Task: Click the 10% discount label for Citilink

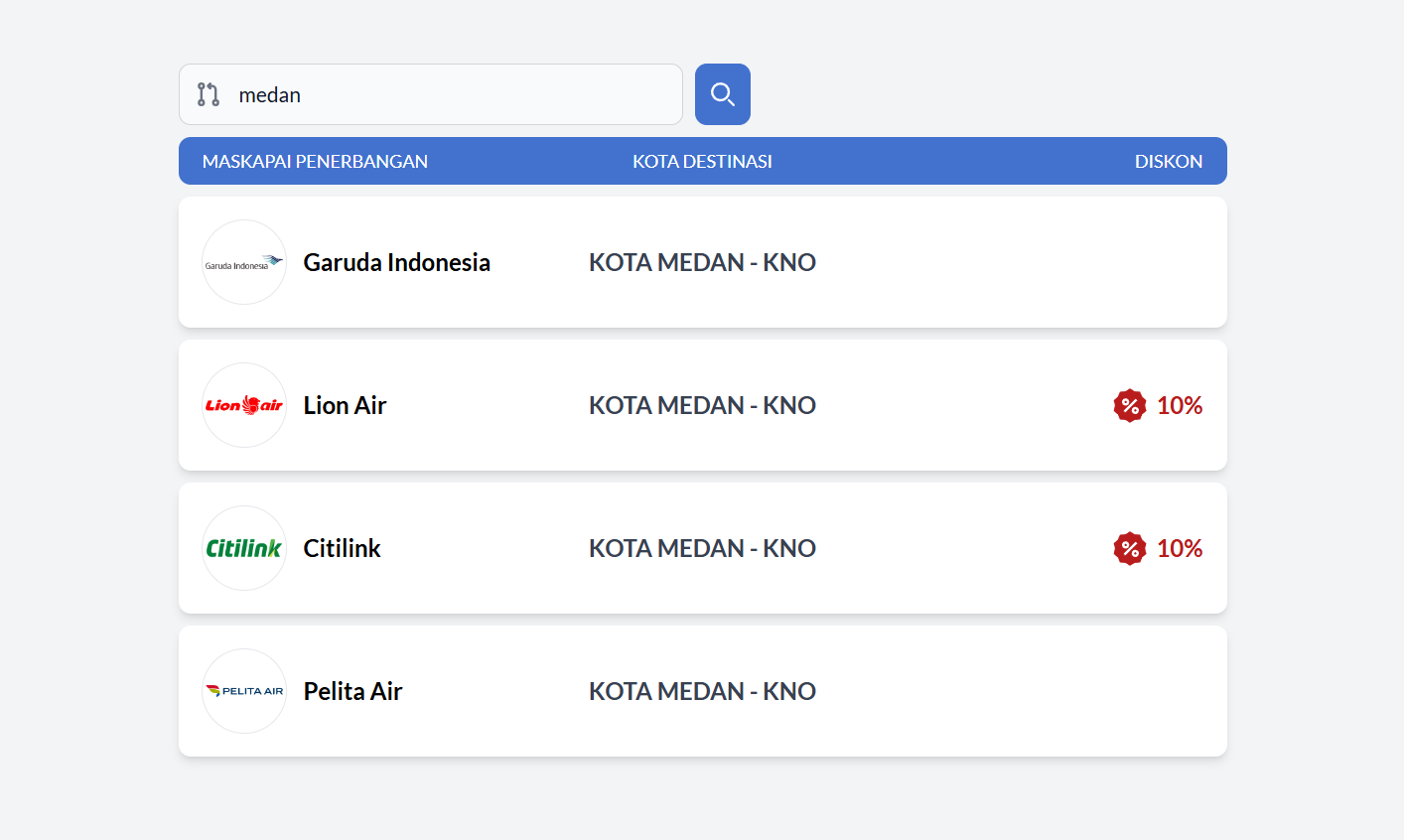Action: [x=1179, y=547]
